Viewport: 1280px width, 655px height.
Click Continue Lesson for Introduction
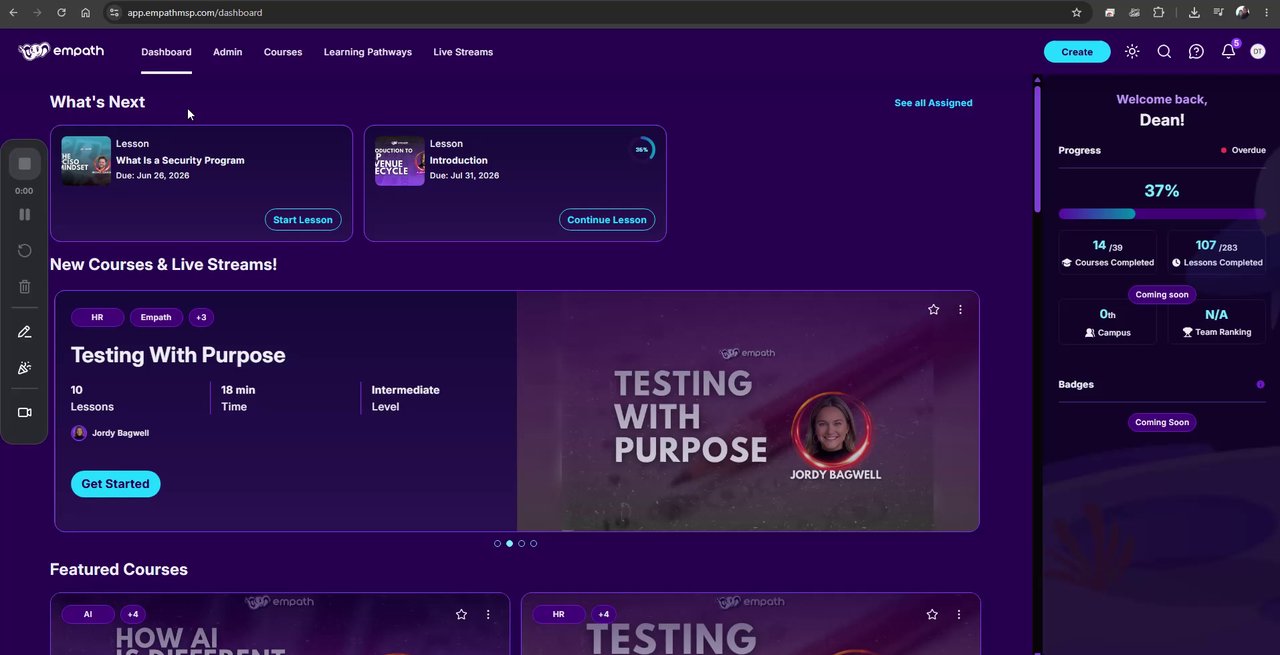coord(607,220)
